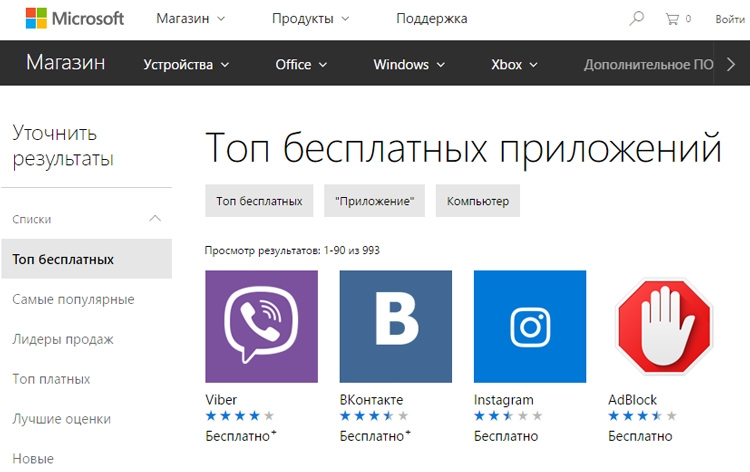This screenshot has height=472, width=750.
Task: Open the ВКонтакте title link
Action: point(371,399)
